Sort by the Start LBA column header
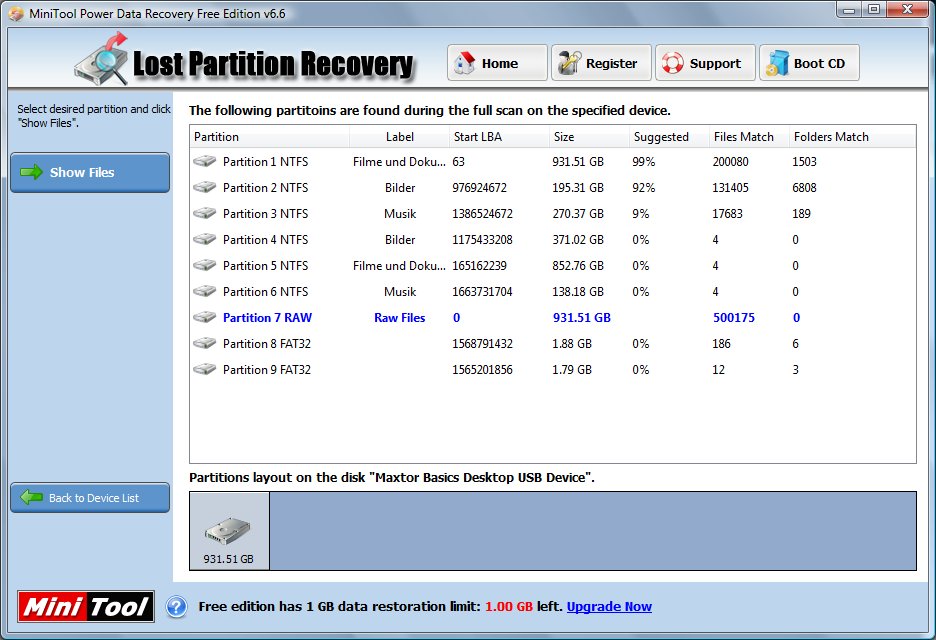Screen dimensions: 936x640 pyautogui.click(x=499, y=137)
